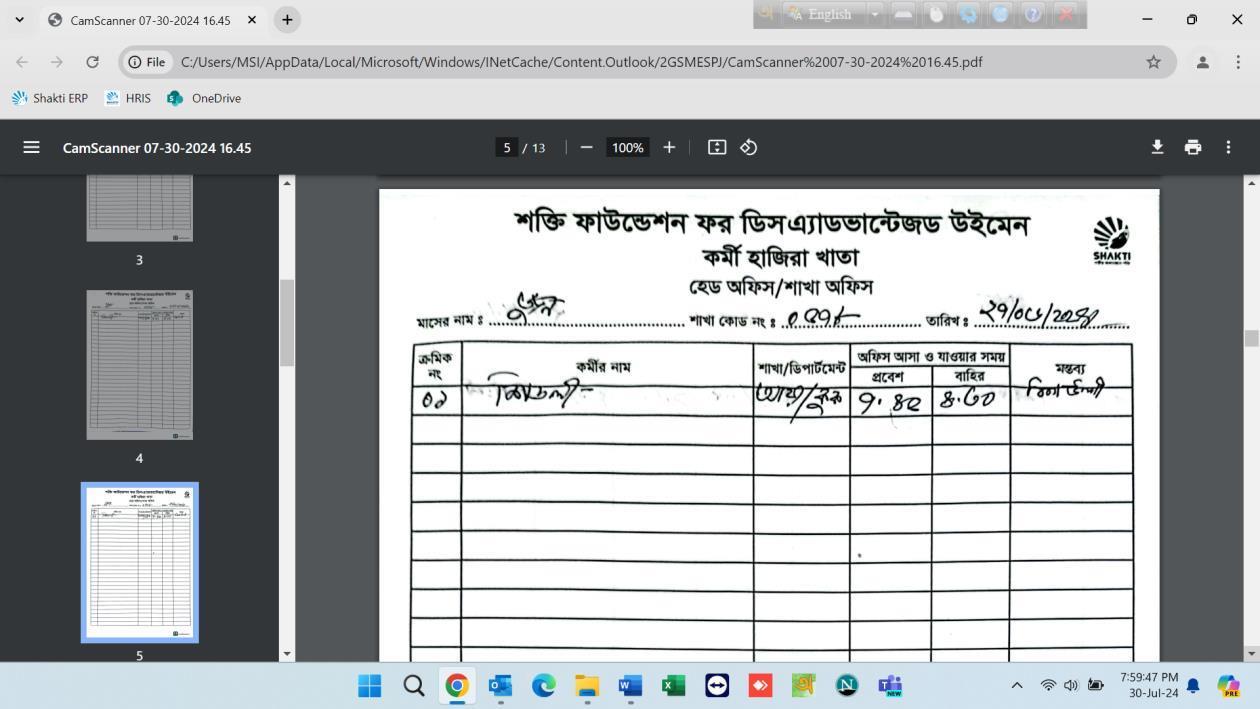The image size is (1260, 709).
Task: Open the Wi-Fi network status icon
Action: click(1048, 685)
